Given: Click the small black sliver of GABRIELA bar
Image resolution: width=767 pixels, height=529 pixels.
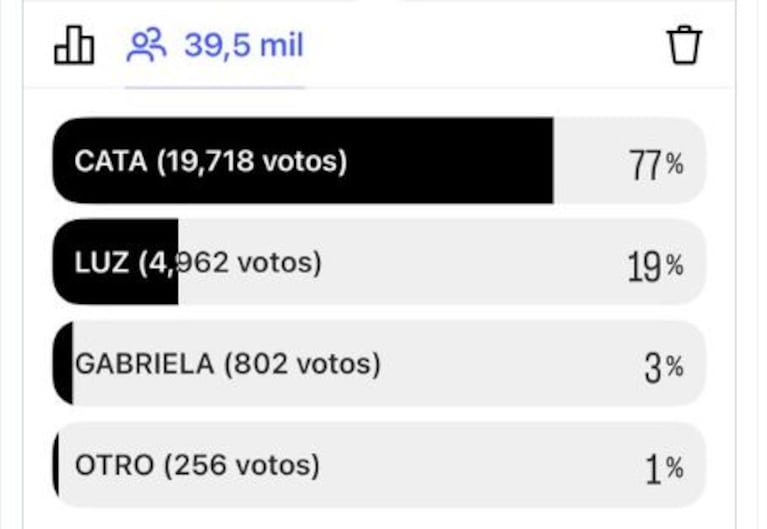Looking at the screenshot, I should pyautogui.click(x=63, y=363).
